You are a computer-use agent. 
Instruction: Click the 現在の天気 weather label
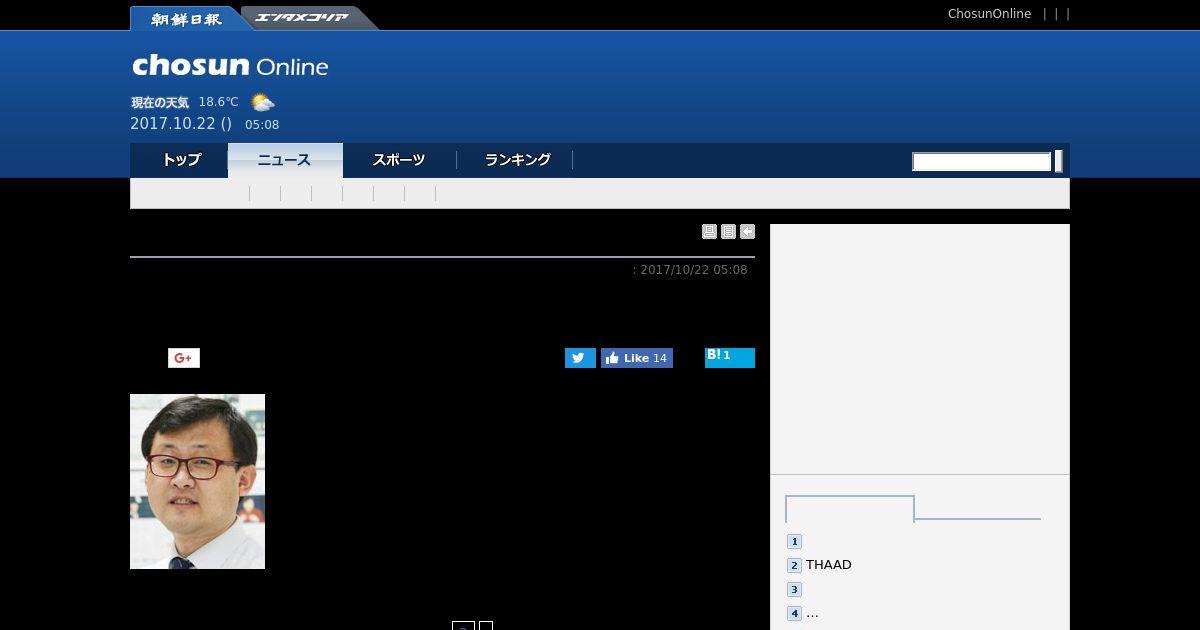(x=159, y=103)
